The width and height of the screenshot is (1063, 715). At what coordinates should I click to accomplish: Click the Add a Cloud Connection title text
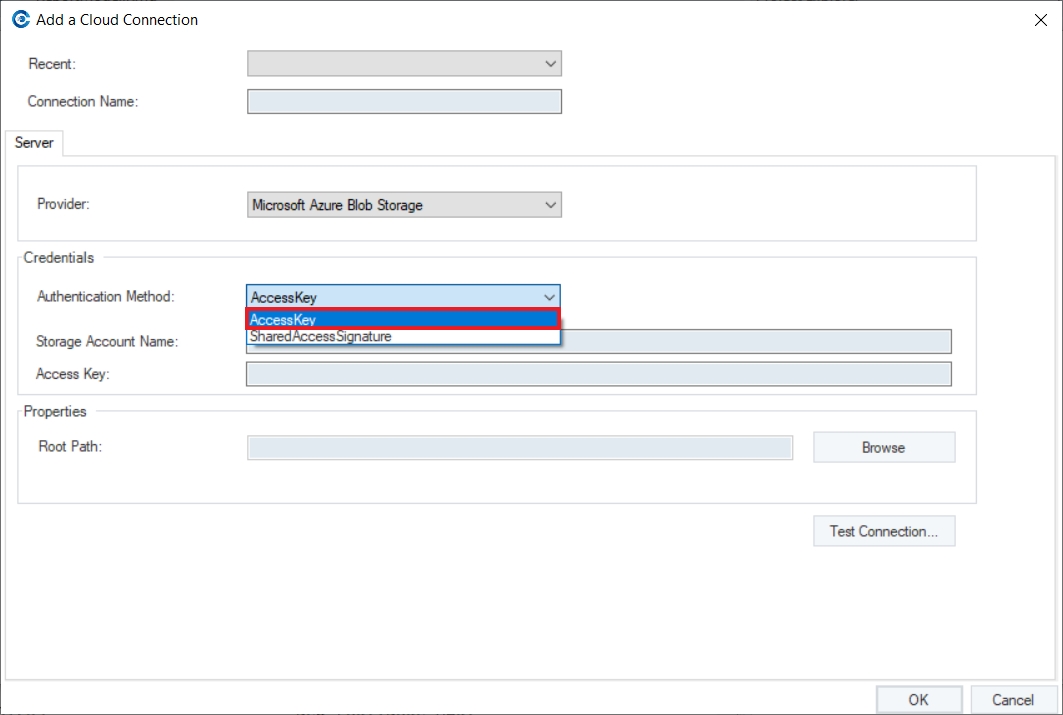(x=117, y=20)
